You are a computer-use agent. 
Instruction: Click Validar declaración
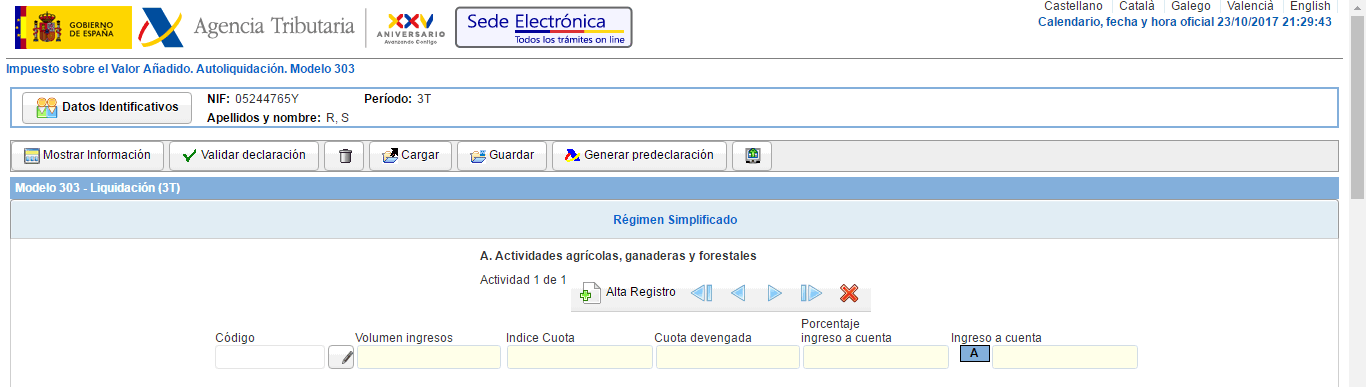tap(244, 156)
